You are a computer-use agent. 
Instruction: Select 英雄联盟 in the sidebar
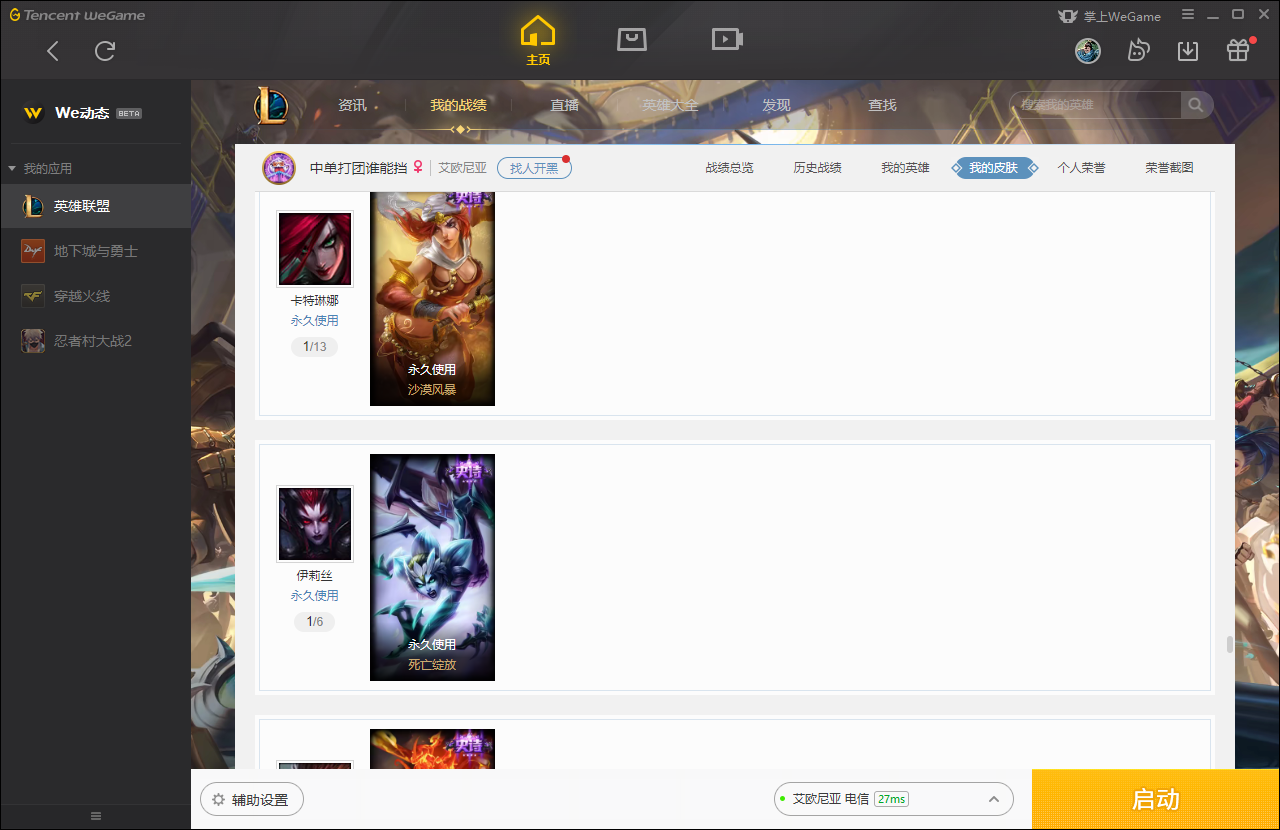95,206
